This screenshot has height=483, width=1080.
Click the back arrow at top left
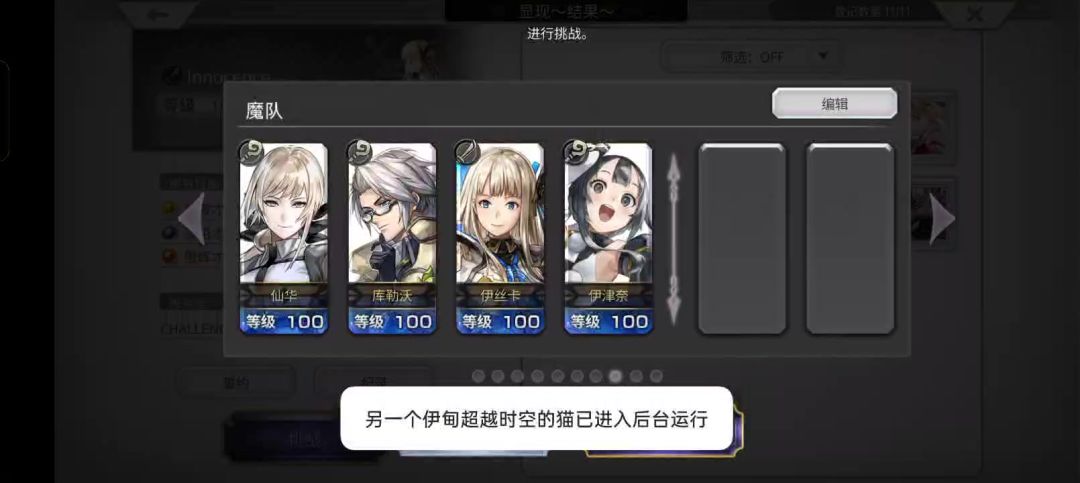tap(158, 14)
